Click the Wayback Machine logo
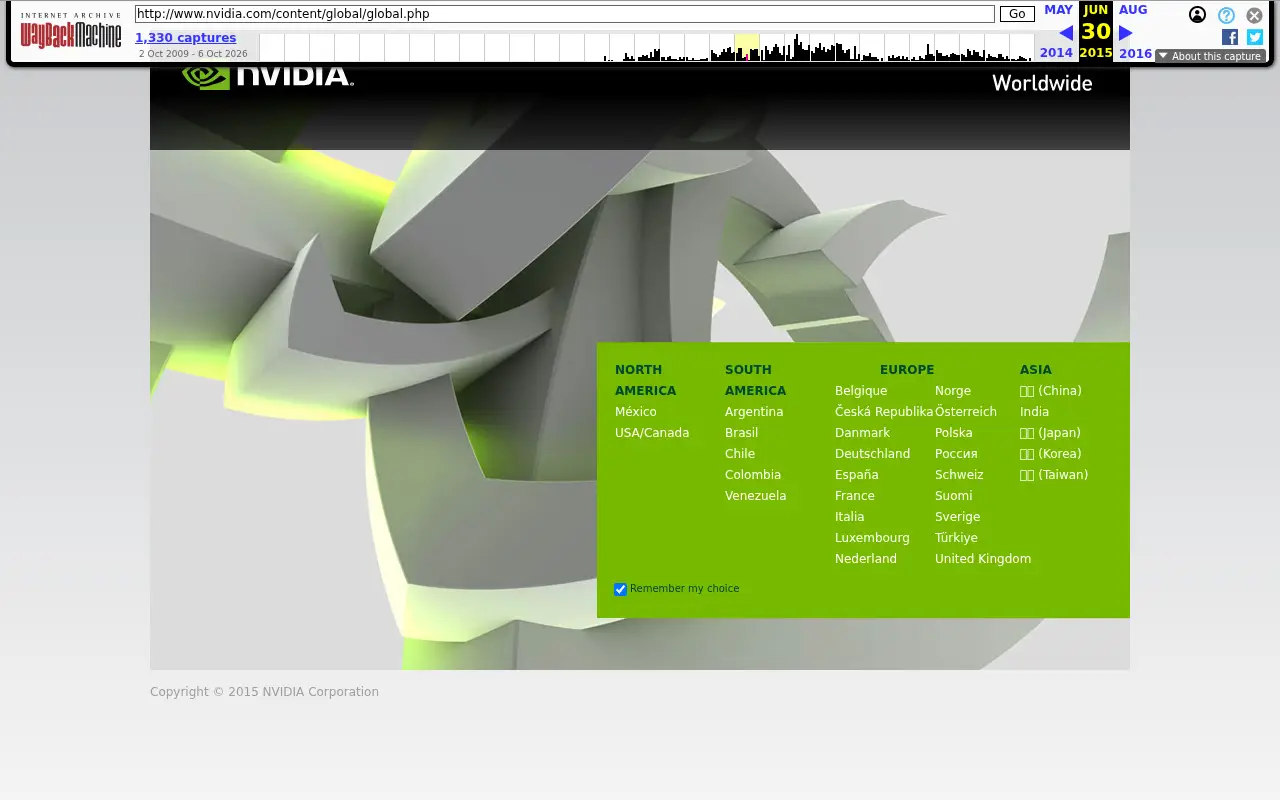The image size is (1280, 800). 71,31
